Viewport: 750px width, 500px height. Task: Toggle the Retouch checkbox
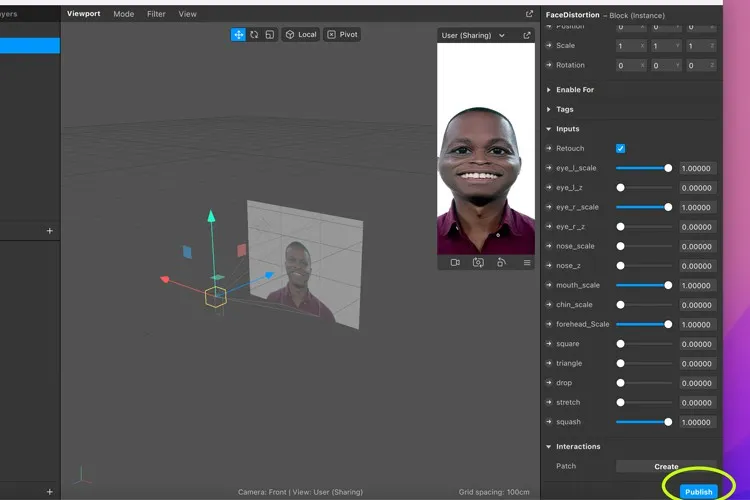coord(620,149)
